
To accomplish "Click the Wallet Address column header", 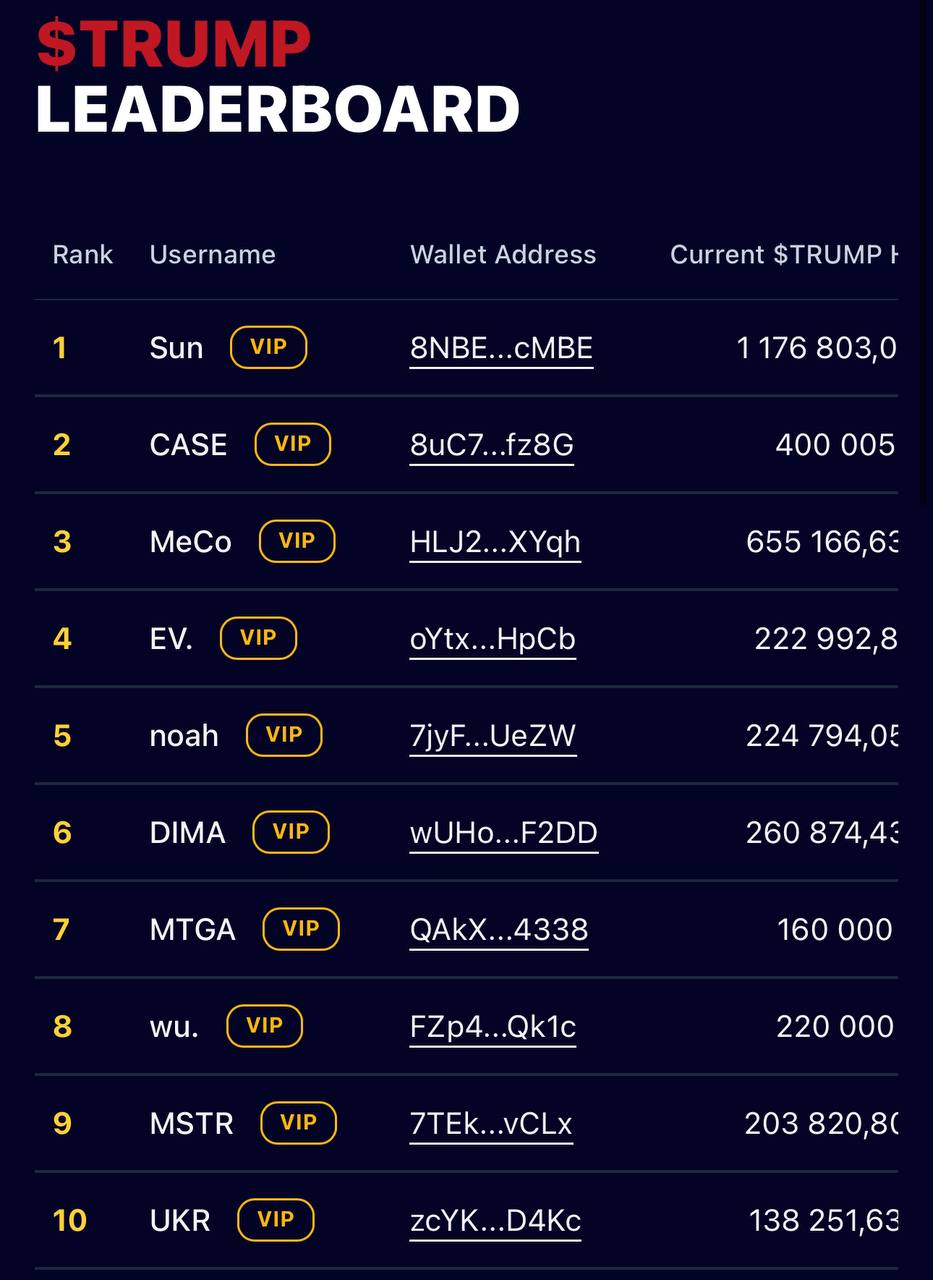I will (503, 254).
